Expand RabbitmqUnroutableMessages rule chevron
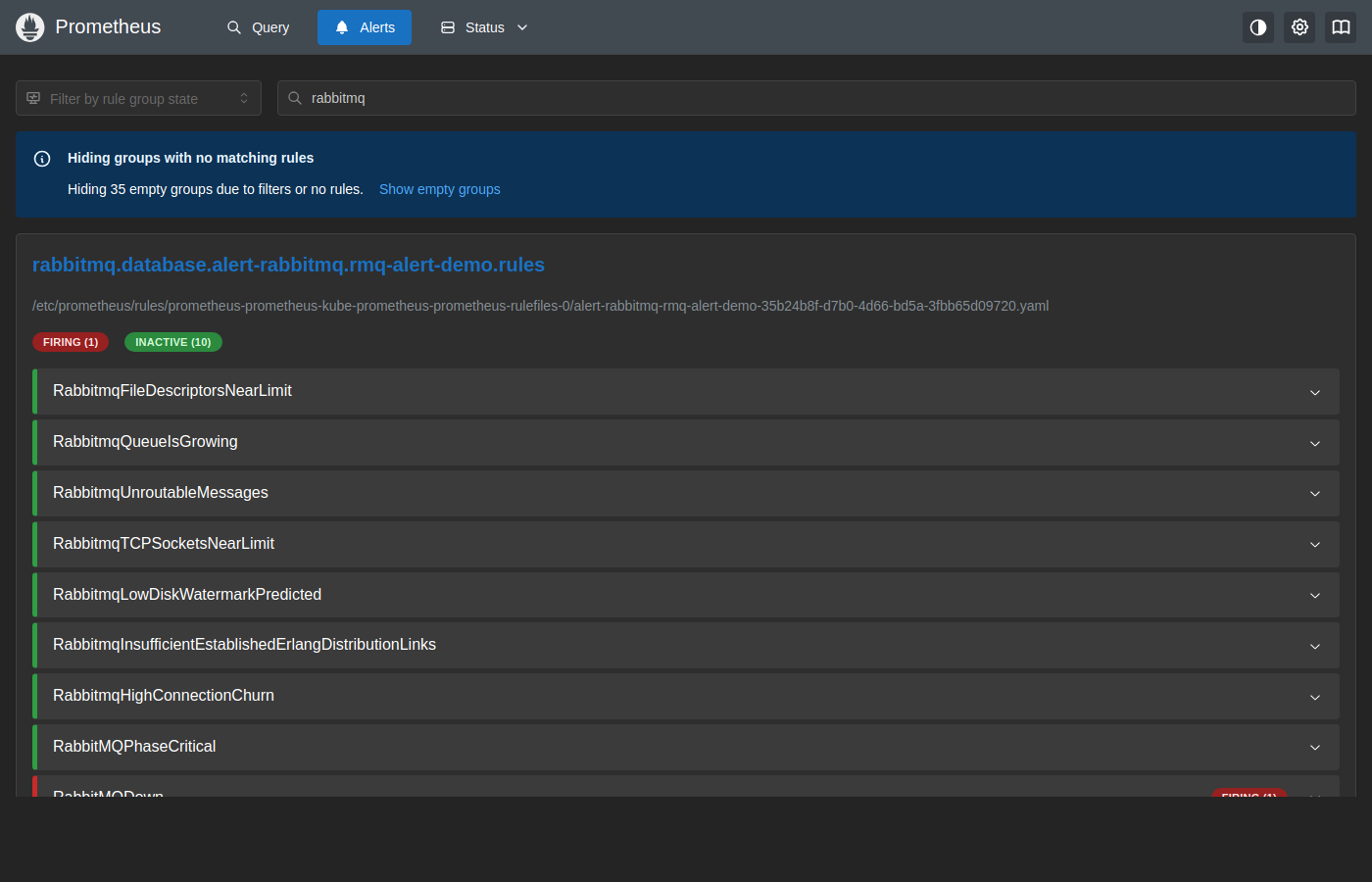This screenshot has width=1372, height=882. pos(1315,494)
